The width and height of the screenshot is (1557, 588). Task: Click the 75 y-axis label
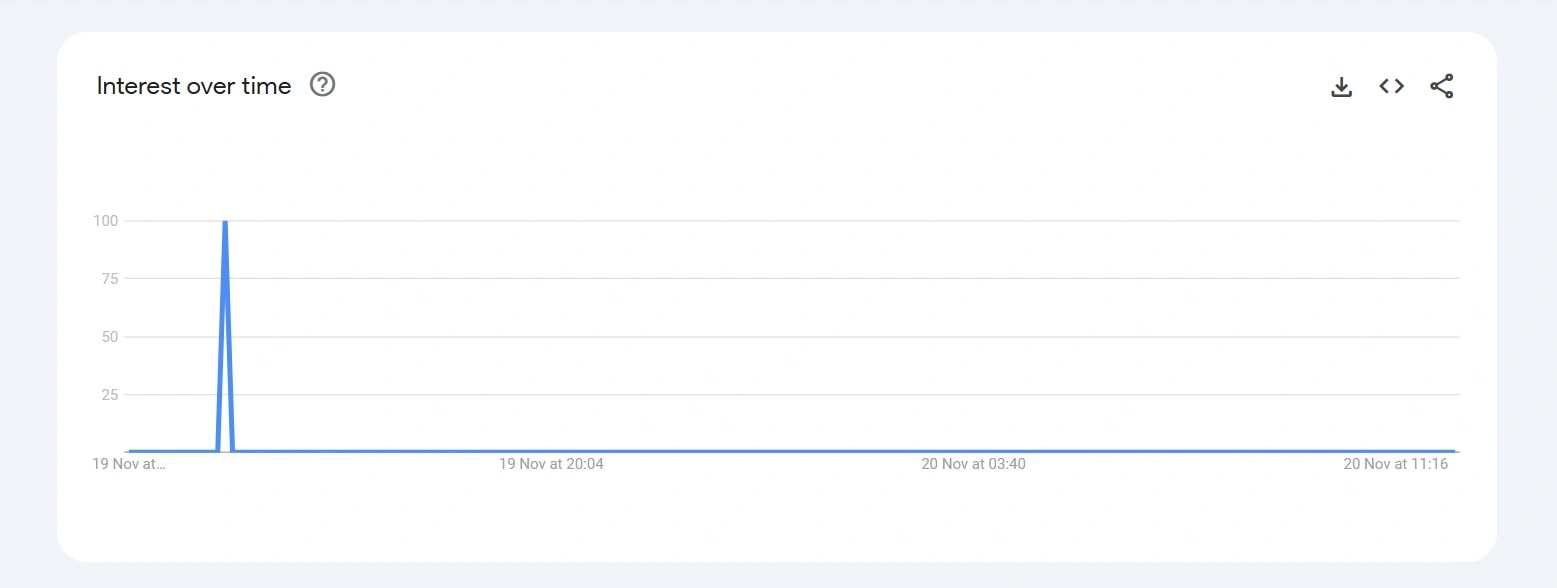click(x=109, y=278)
